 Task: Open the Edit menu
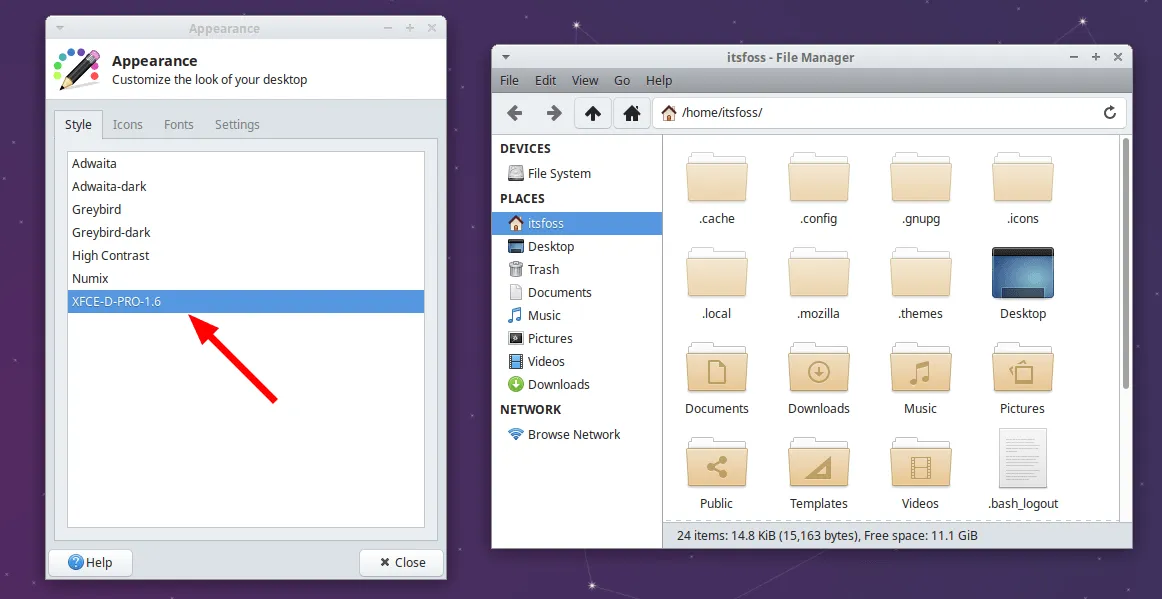pyautogui.click(x=545, y=80)
